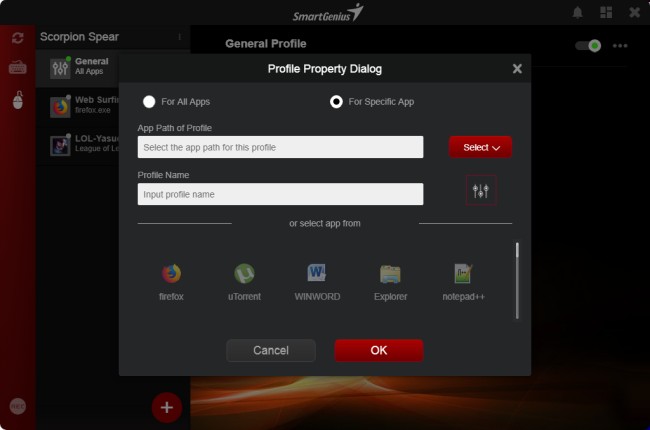Open the notifications bell icon
This screenshot has height=430, width=650.
coord(577,13)
